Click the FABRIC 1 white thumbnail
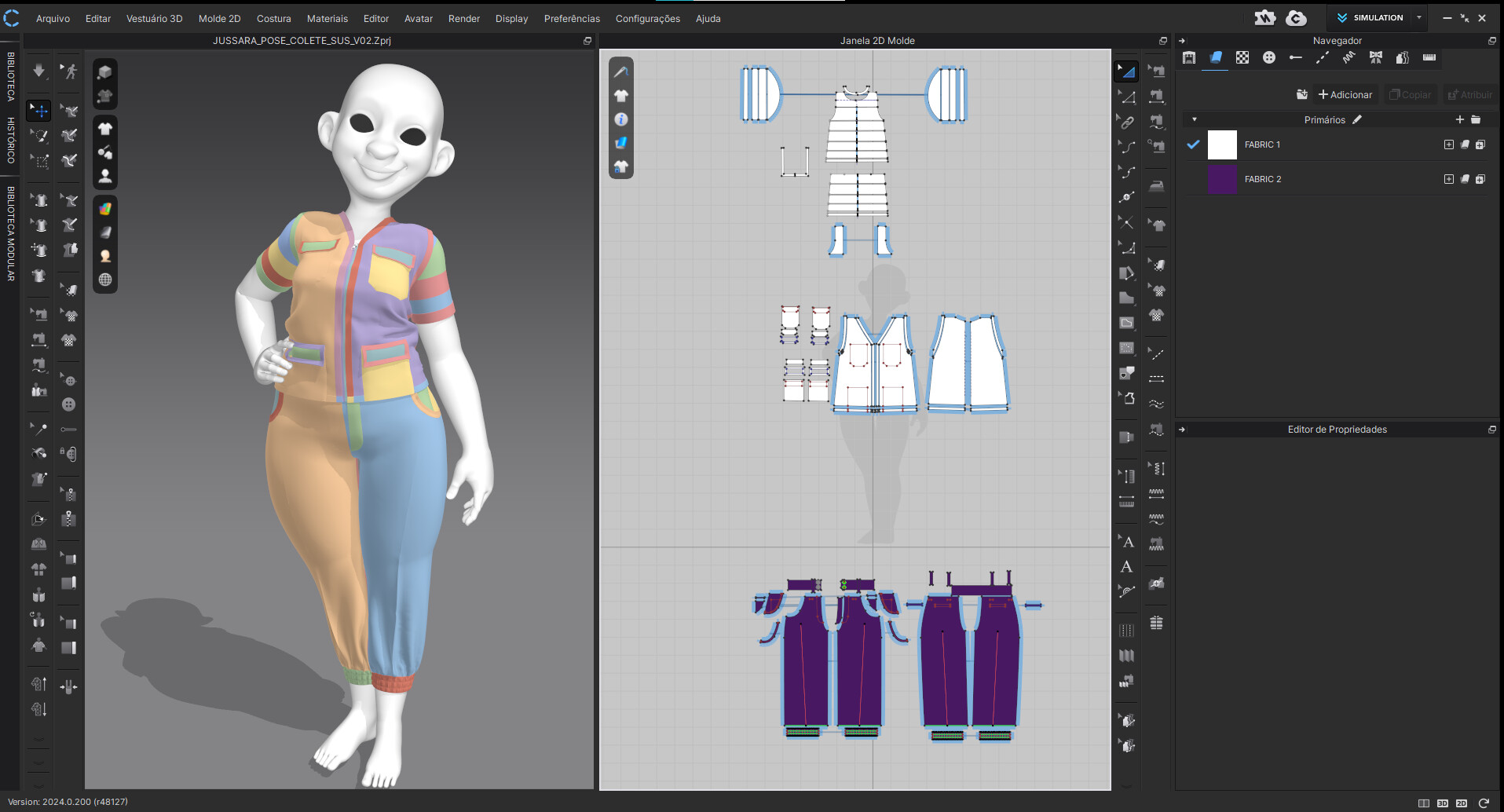This screenshot has width=1504, height=812. 1222,144
